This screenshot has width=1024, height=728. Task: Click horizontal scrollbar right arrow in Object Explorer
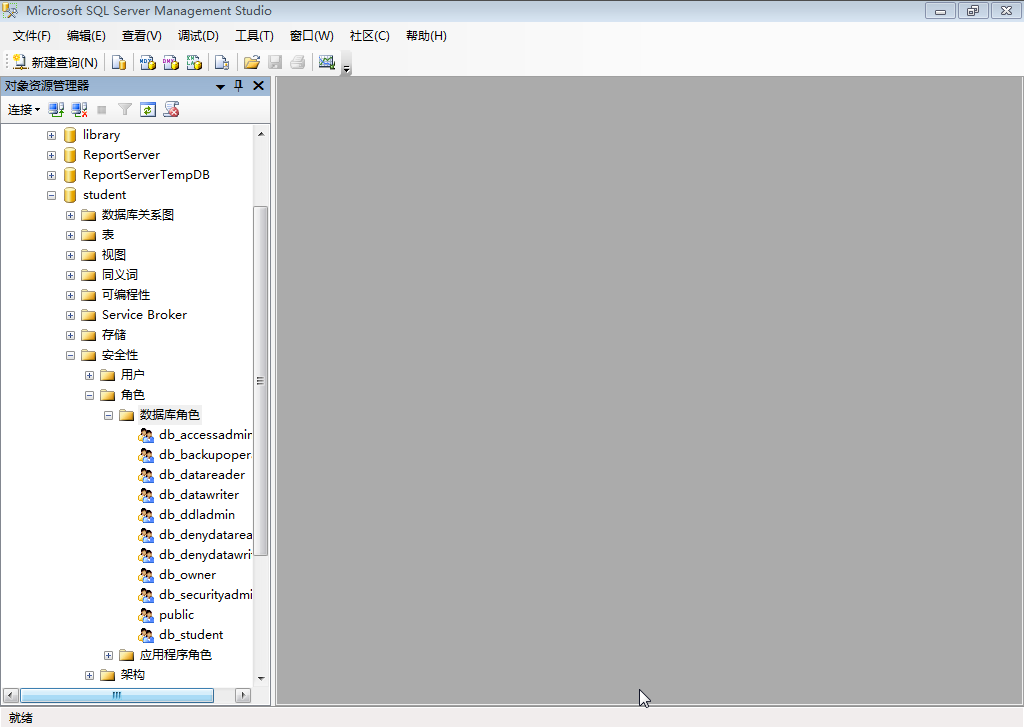pyautogui.click(x=243, y=695)
